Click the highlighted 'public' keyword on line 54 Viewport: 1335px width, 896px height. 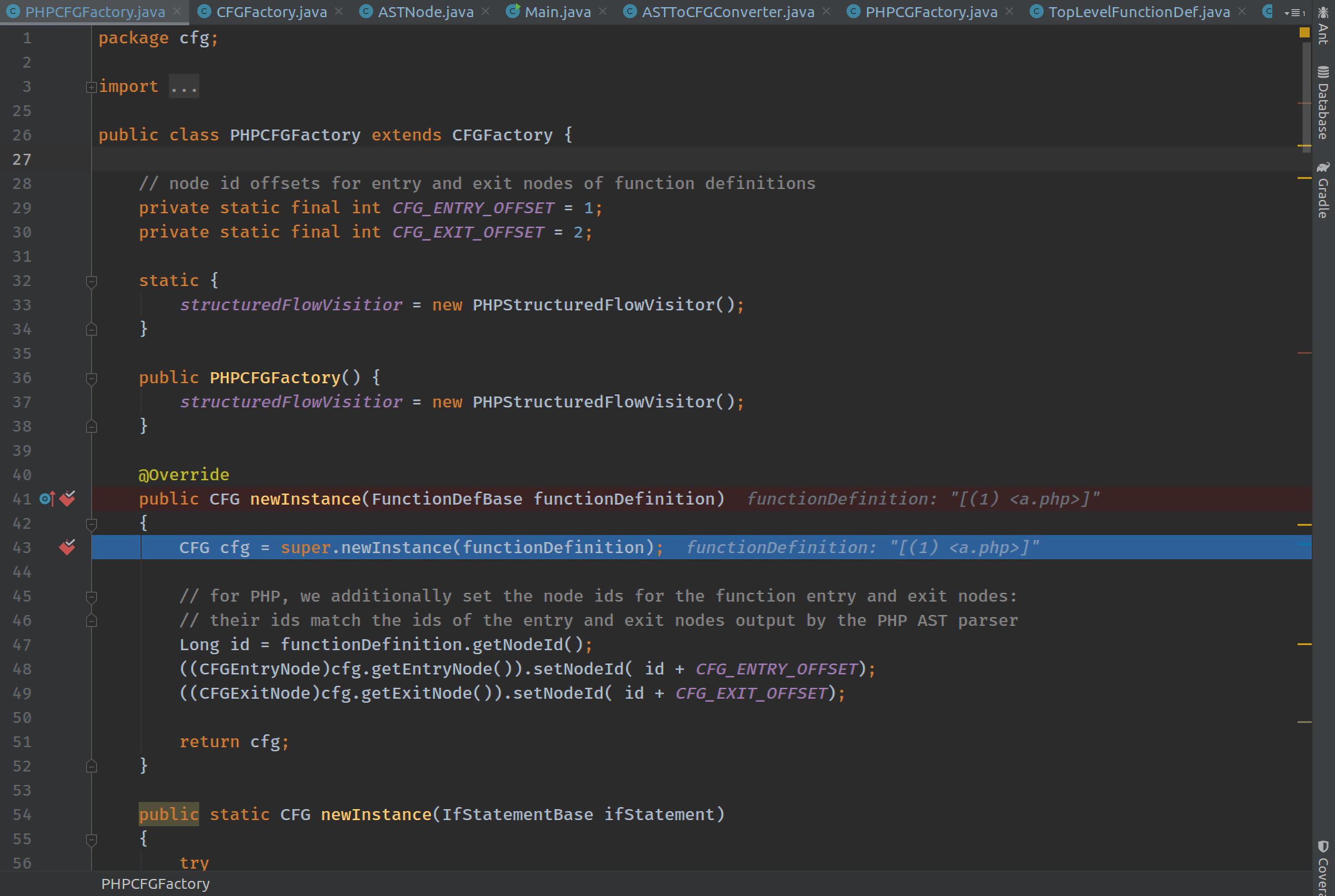click(x=168, y=814)
